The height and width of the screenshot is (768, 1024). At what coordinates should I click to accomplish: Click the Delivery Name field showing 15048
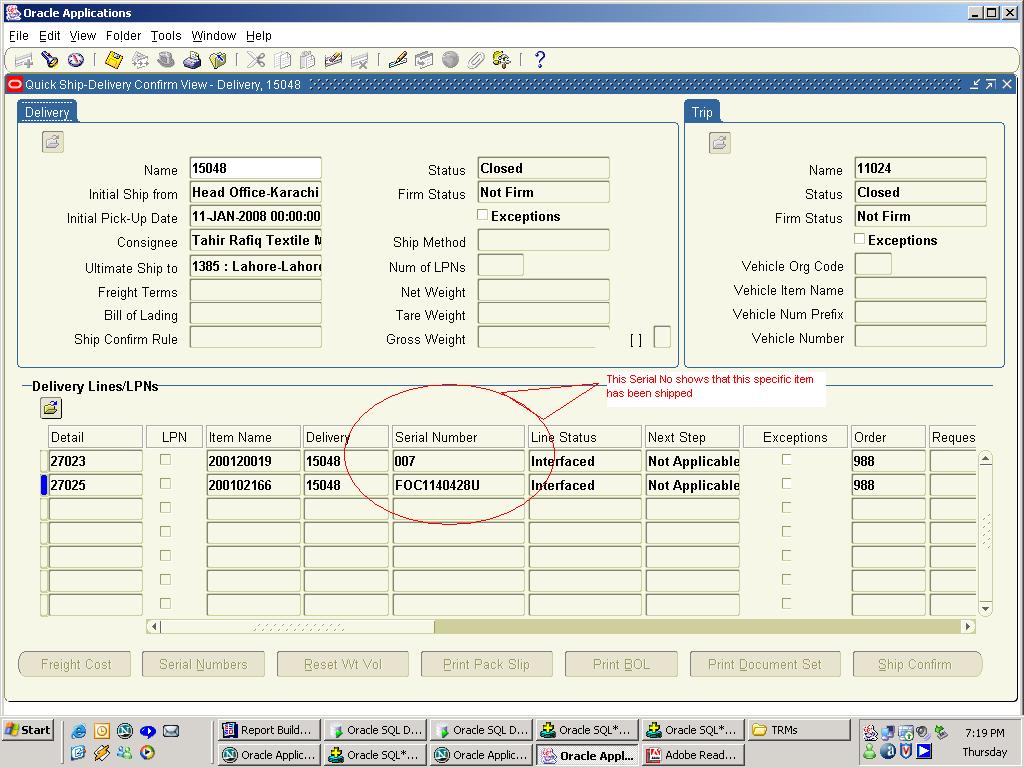click(255, 169)
